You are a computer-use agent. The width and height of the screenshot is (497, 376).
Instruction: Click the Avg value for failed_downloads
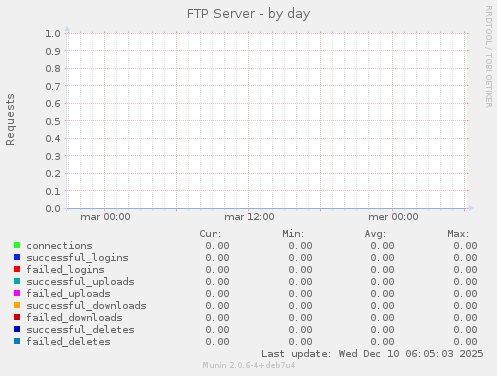382,318
